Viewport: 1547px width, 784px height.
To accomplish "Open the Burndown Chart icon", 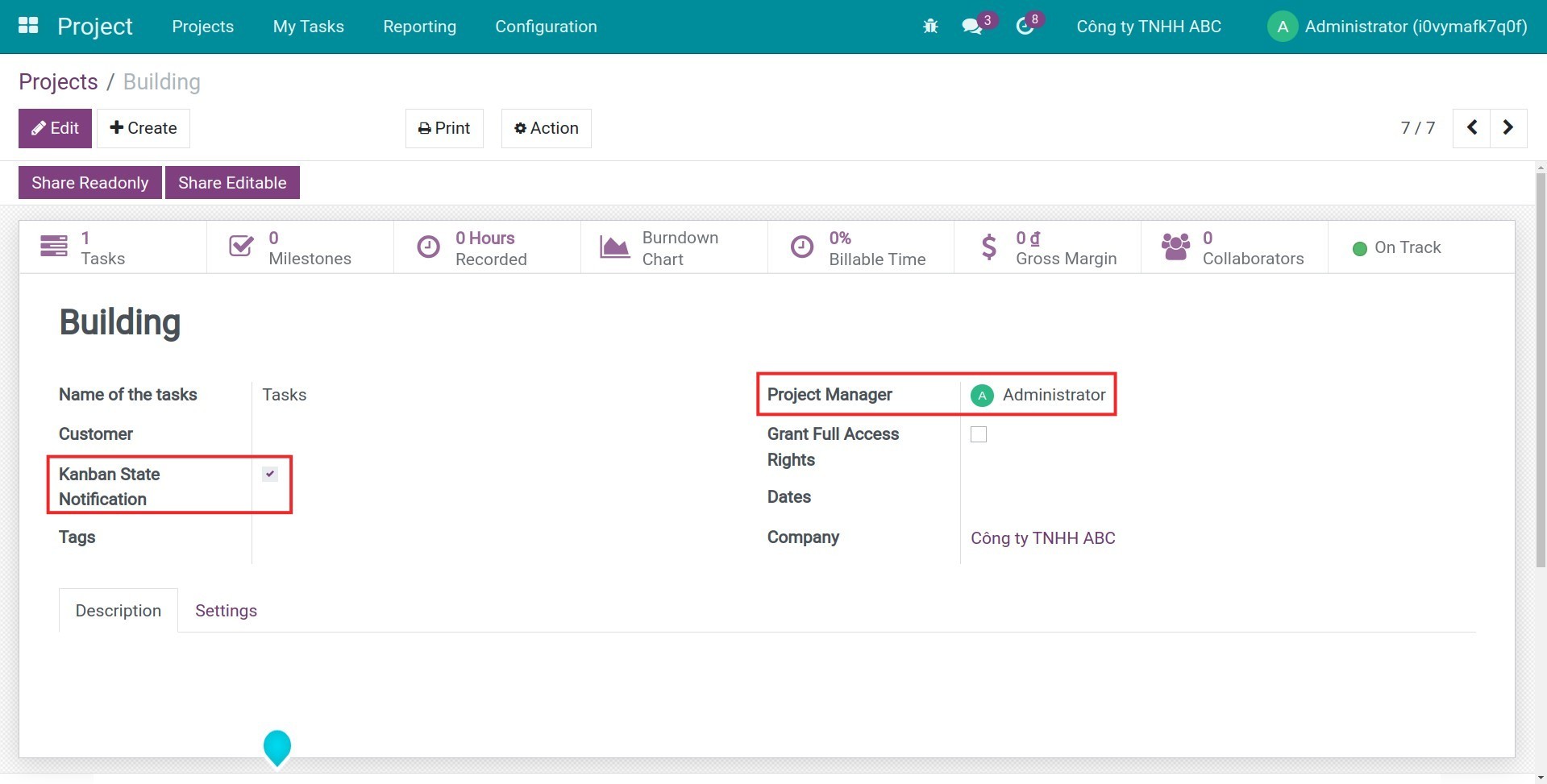I will pyautogui.click(x=614, y=247).
